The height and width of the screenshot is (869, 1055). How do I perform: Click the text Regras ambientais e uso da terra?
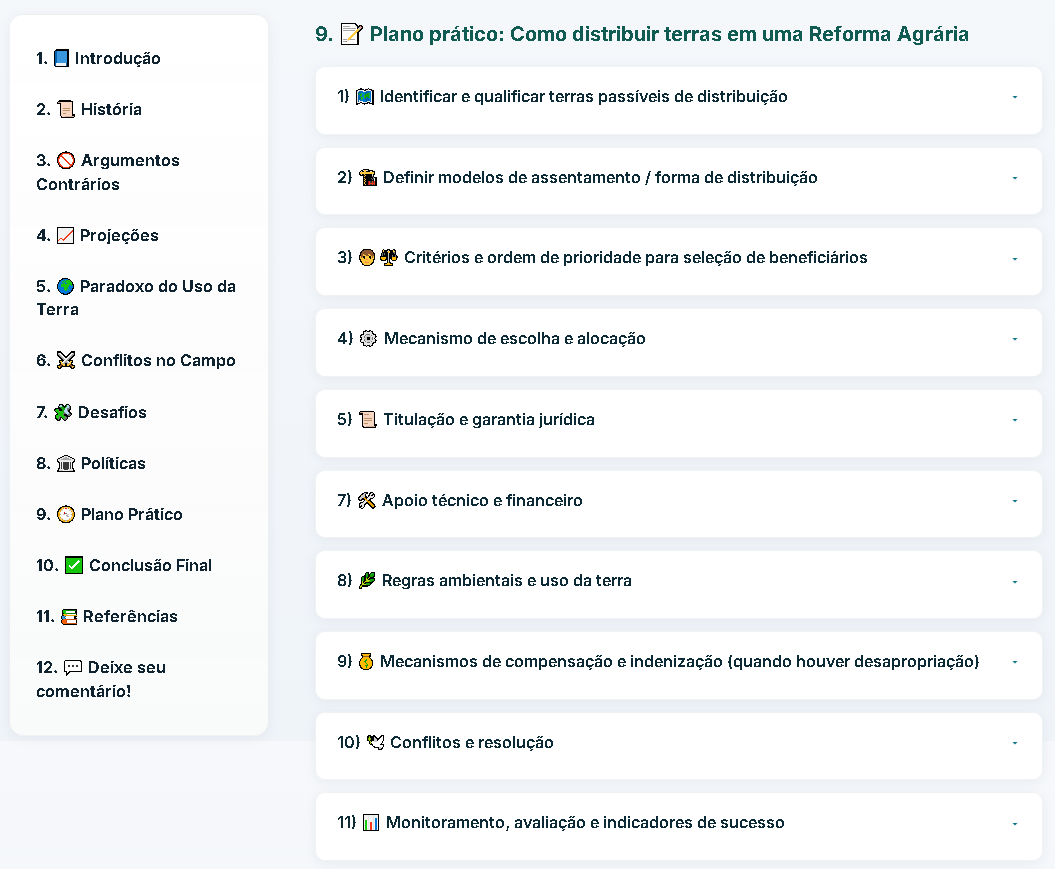coord(507,580)
